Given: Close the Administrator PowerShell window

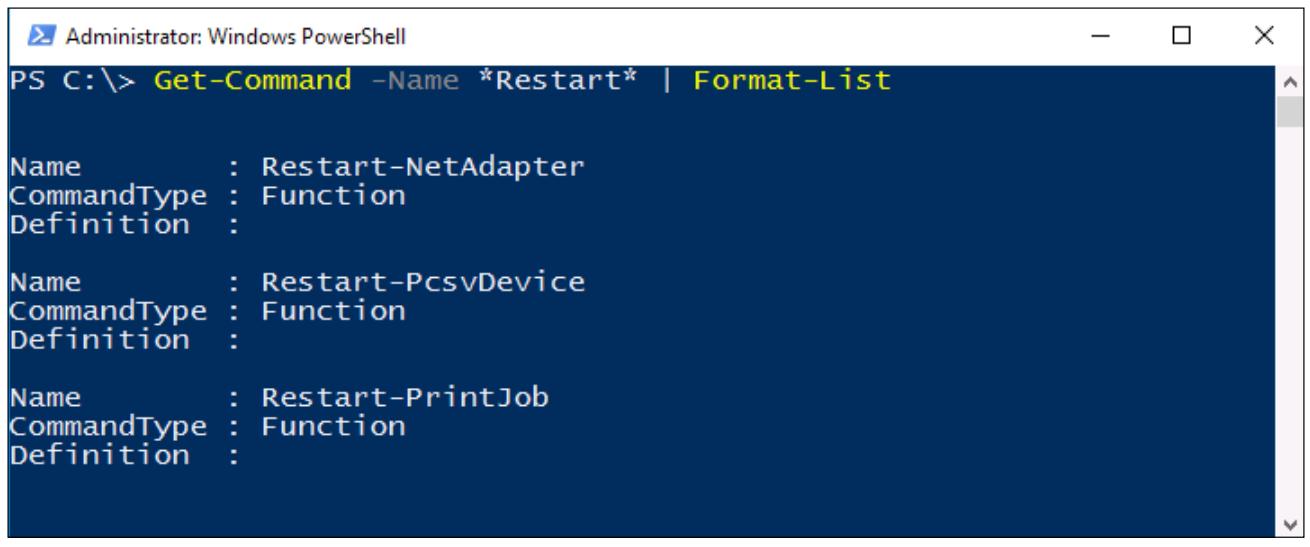Looking at the screenshot, I should [1263, 38].
